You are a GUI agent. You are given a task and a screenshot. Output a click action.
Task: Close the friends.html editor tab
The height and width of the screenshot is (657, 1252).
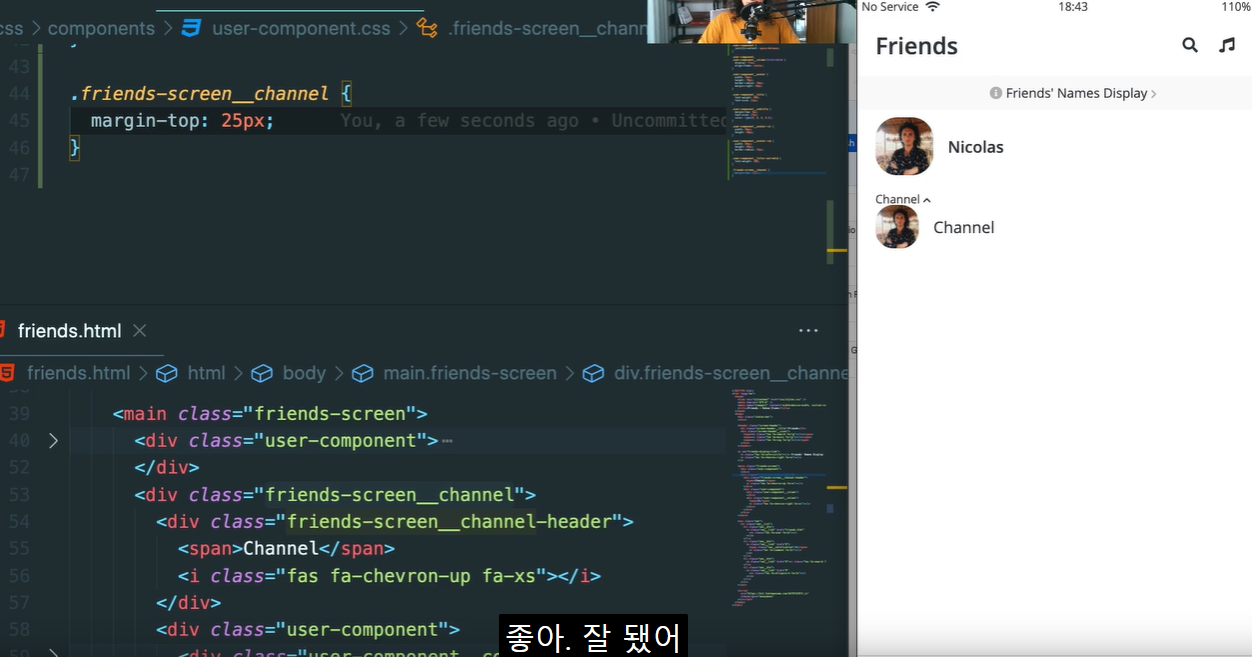click(x=140, y=331)
